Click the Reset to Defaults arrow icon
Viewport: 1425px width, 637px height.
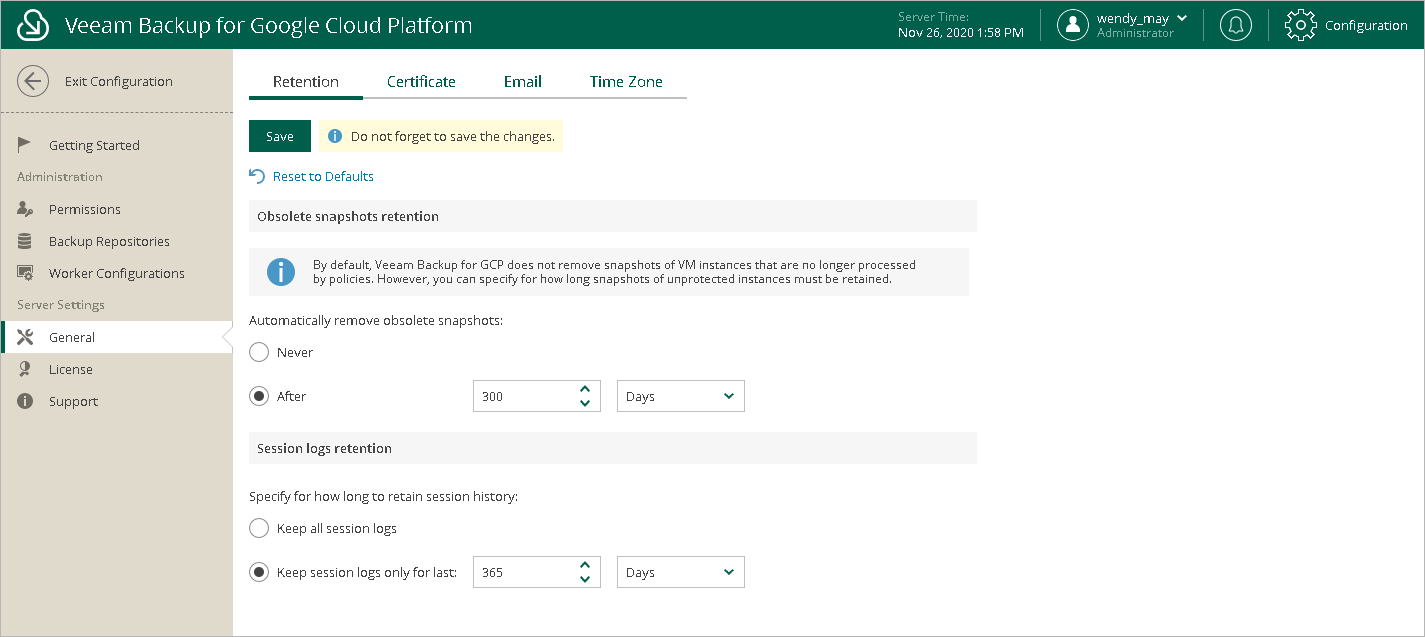coord(257,176)
